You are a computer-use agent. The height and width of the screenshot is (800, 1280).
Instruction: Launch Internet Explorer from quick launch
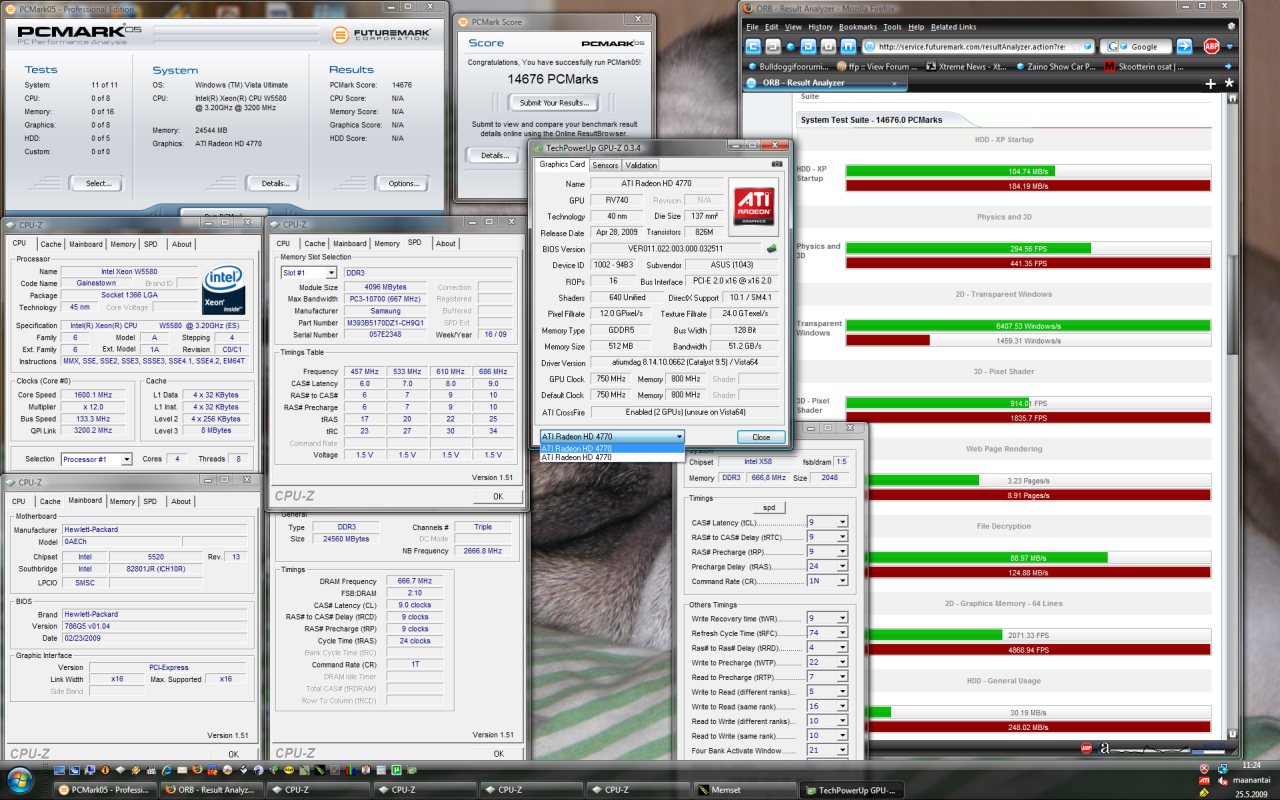click(x=166, y=770)
